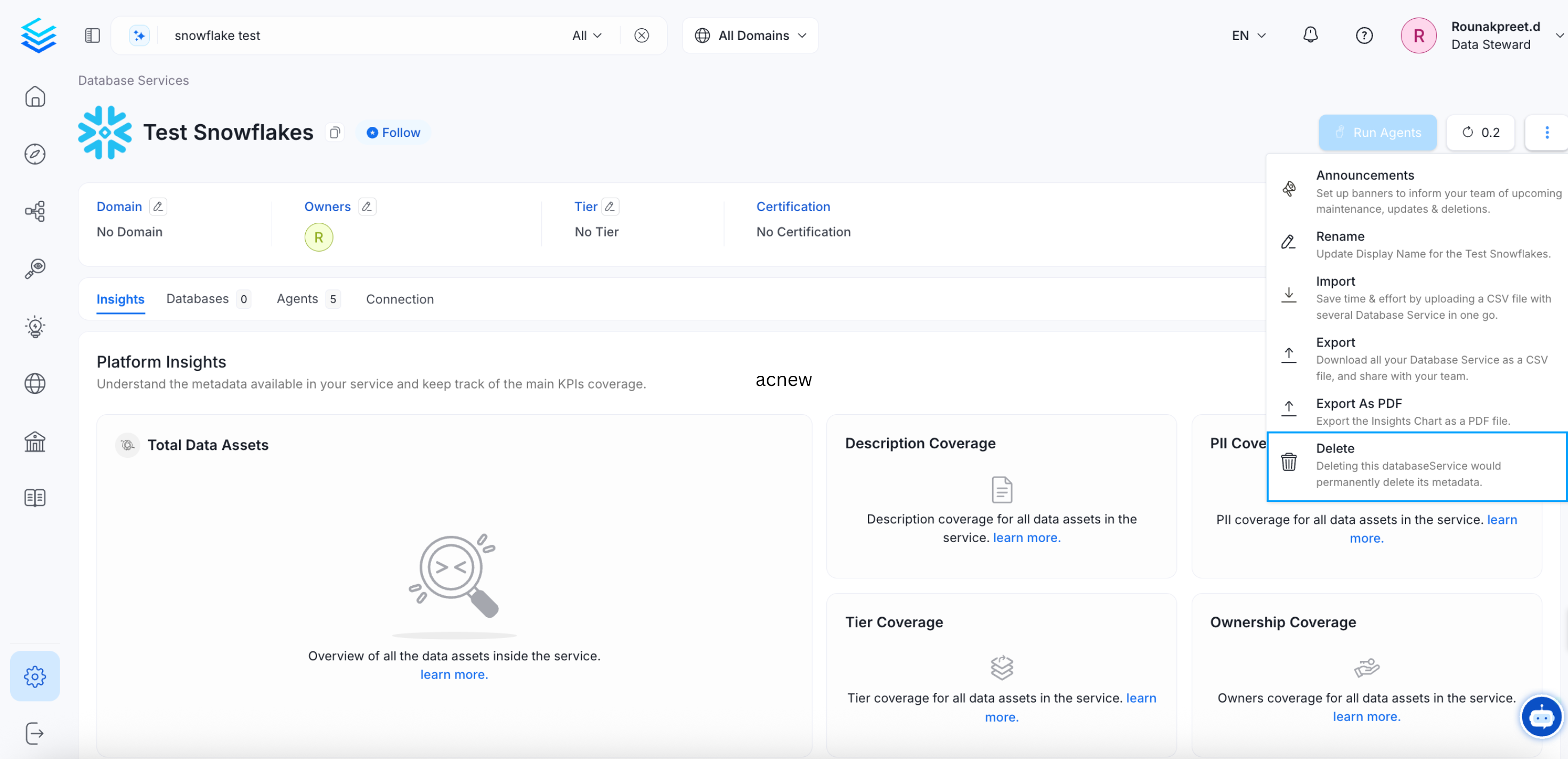Switch to the Databases tab

(x=197, y=299)
